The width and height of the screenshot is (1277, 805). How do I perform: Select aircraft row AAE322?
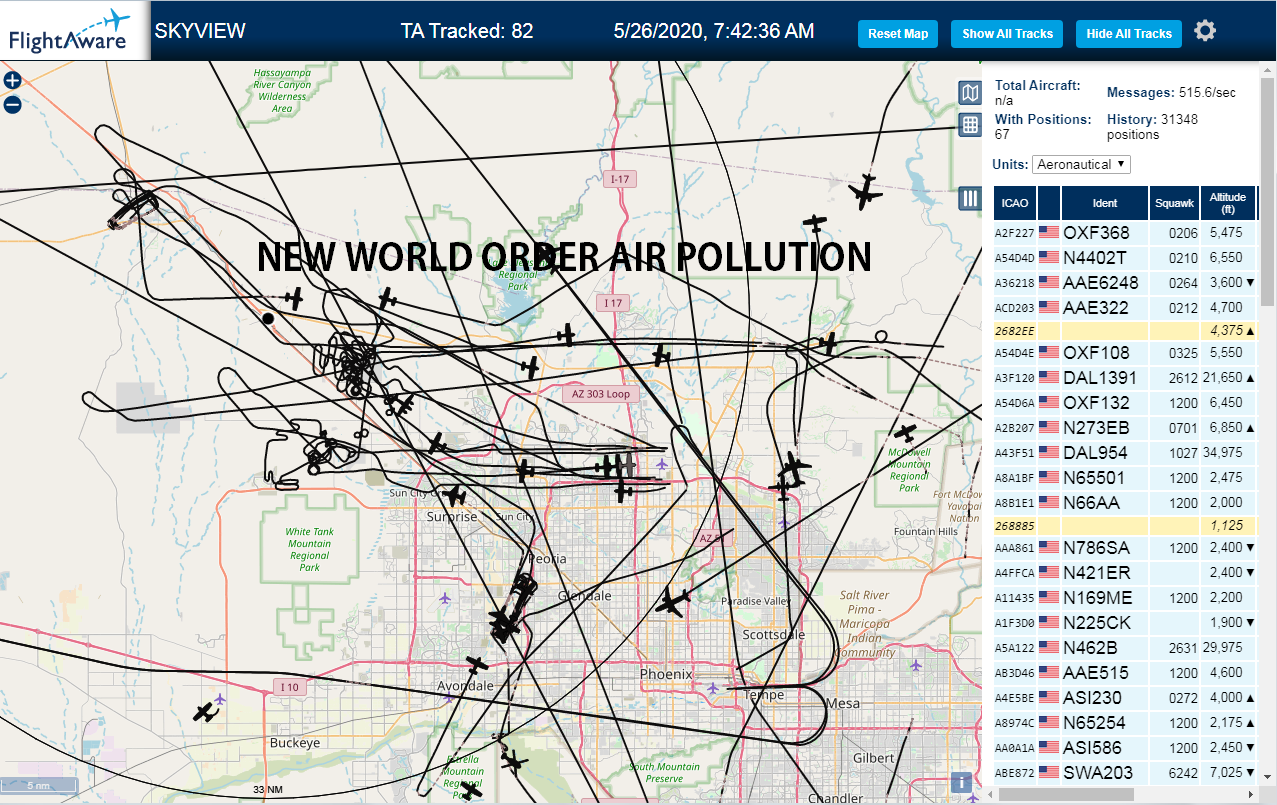(1124, 308)
